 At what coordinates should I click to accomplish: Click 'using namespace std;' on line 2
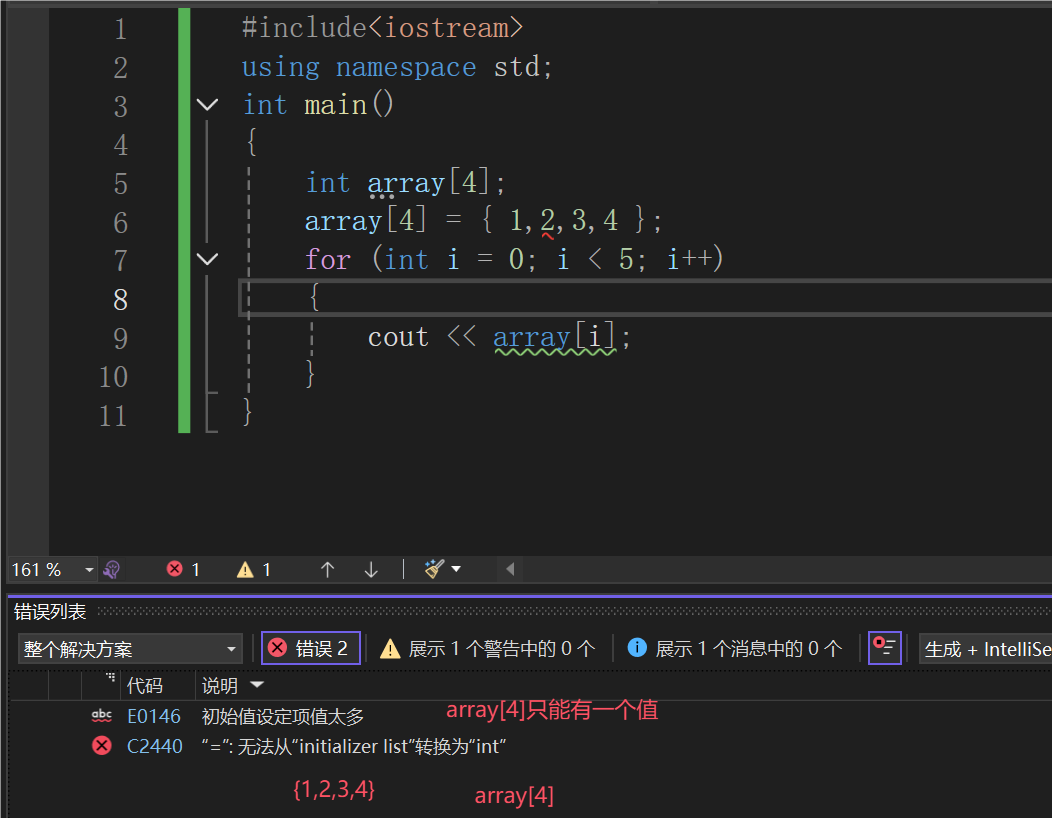397,67
